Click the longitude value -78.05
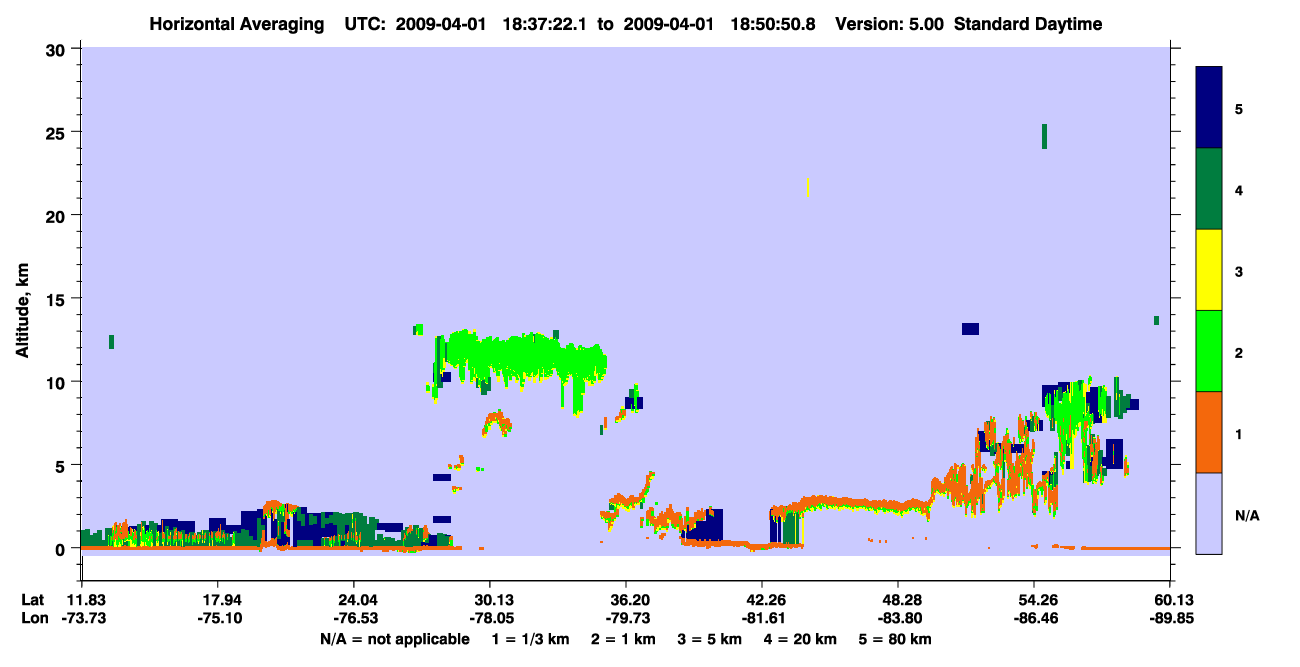1300x667 pixels. (490, 619)
